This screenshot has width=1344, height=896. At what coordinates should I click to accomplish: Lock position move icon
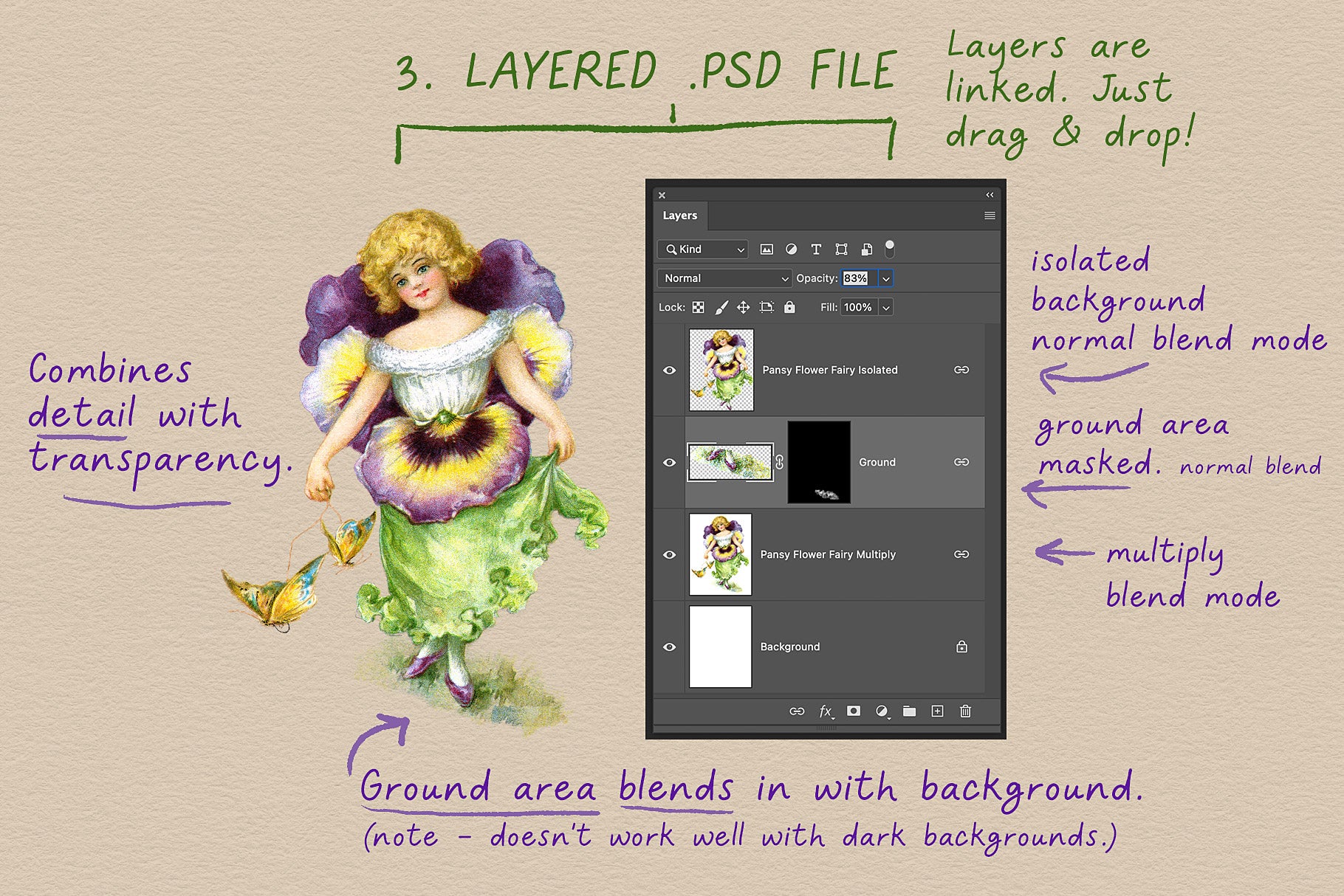[744, 307]
